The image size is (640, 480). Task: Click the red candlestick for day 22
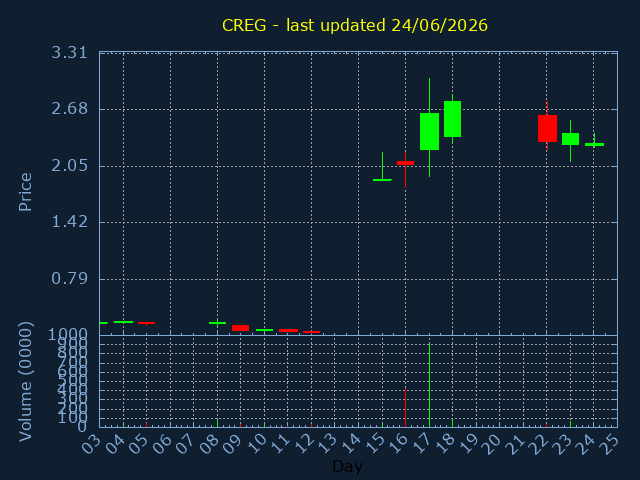coord(547,129)
